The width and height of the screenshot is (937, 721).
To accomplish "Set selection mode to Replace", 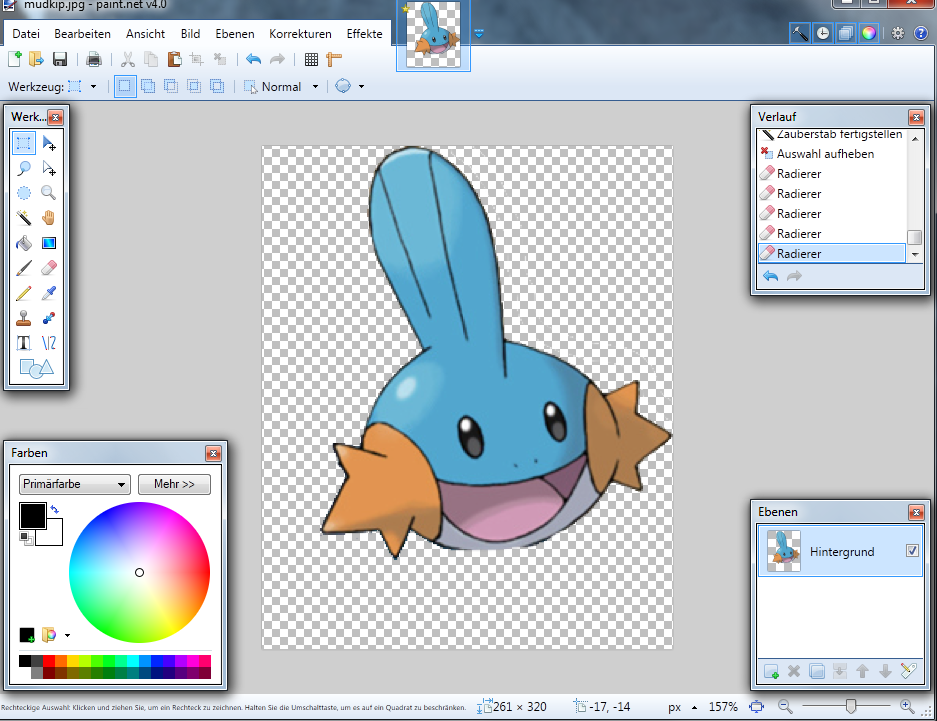I will tap(125, 87).
